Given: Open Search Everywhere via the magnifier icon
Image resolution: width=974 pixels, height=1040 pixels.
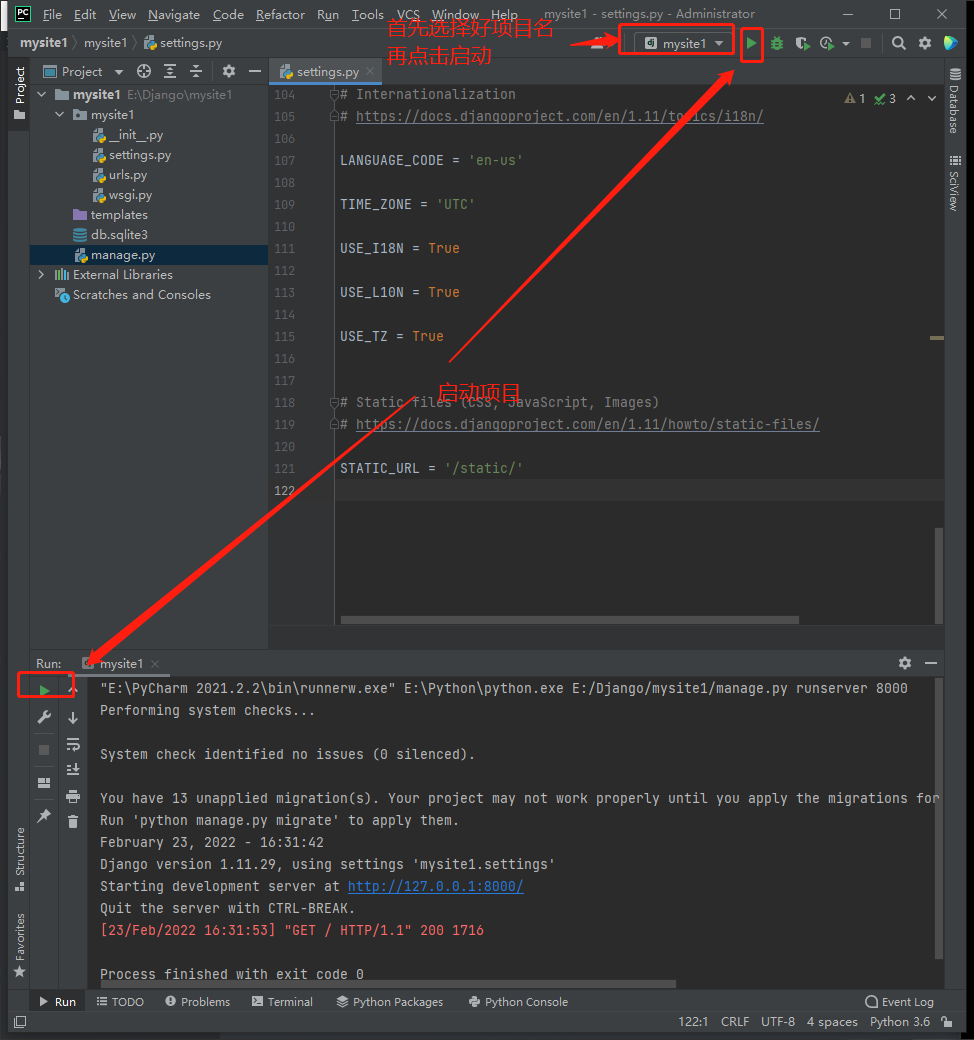Looking at the screenshot, I should 899,43.
